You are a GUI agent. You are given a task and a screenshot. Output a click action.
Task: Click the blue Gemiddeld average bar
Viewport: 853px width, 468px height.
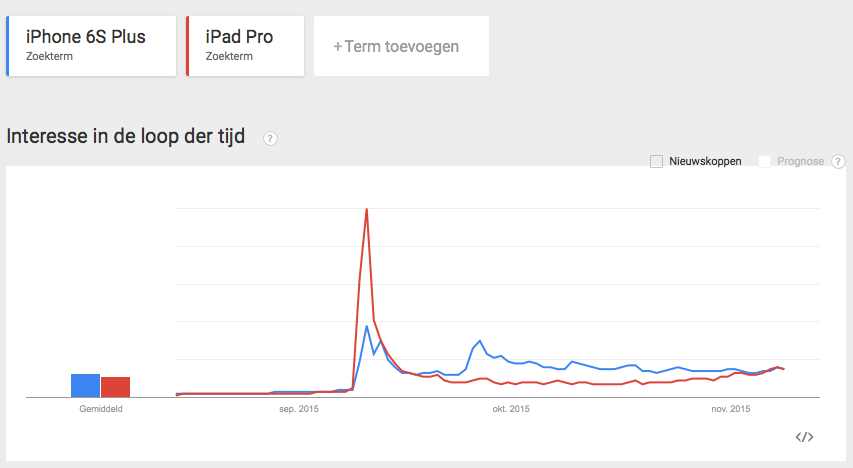pos(85,385)
